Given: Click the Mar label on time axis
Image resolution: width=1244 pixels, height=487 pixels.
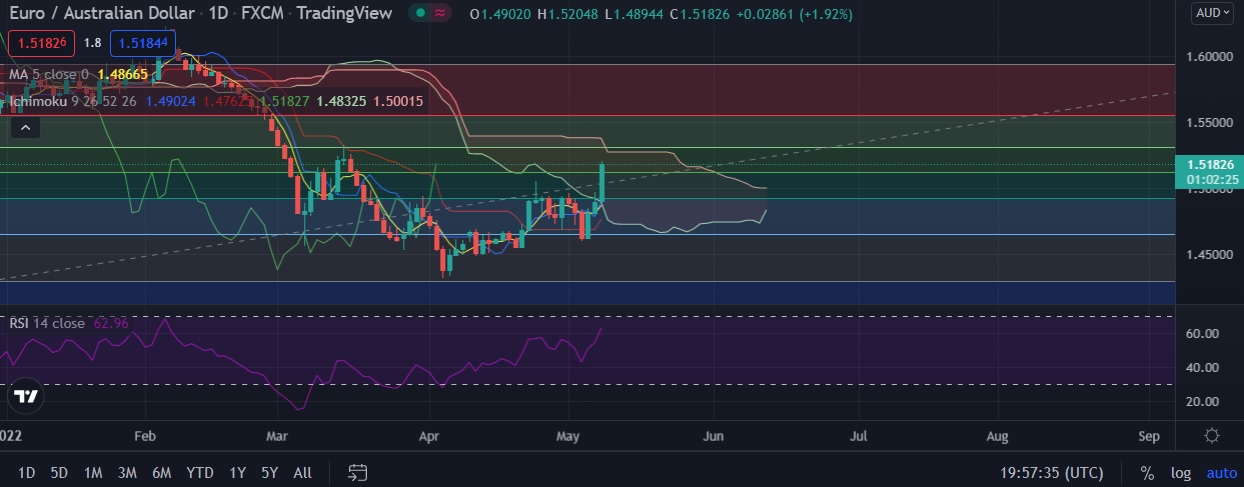Looking at the screenshot, I should [x=278, y=436].
